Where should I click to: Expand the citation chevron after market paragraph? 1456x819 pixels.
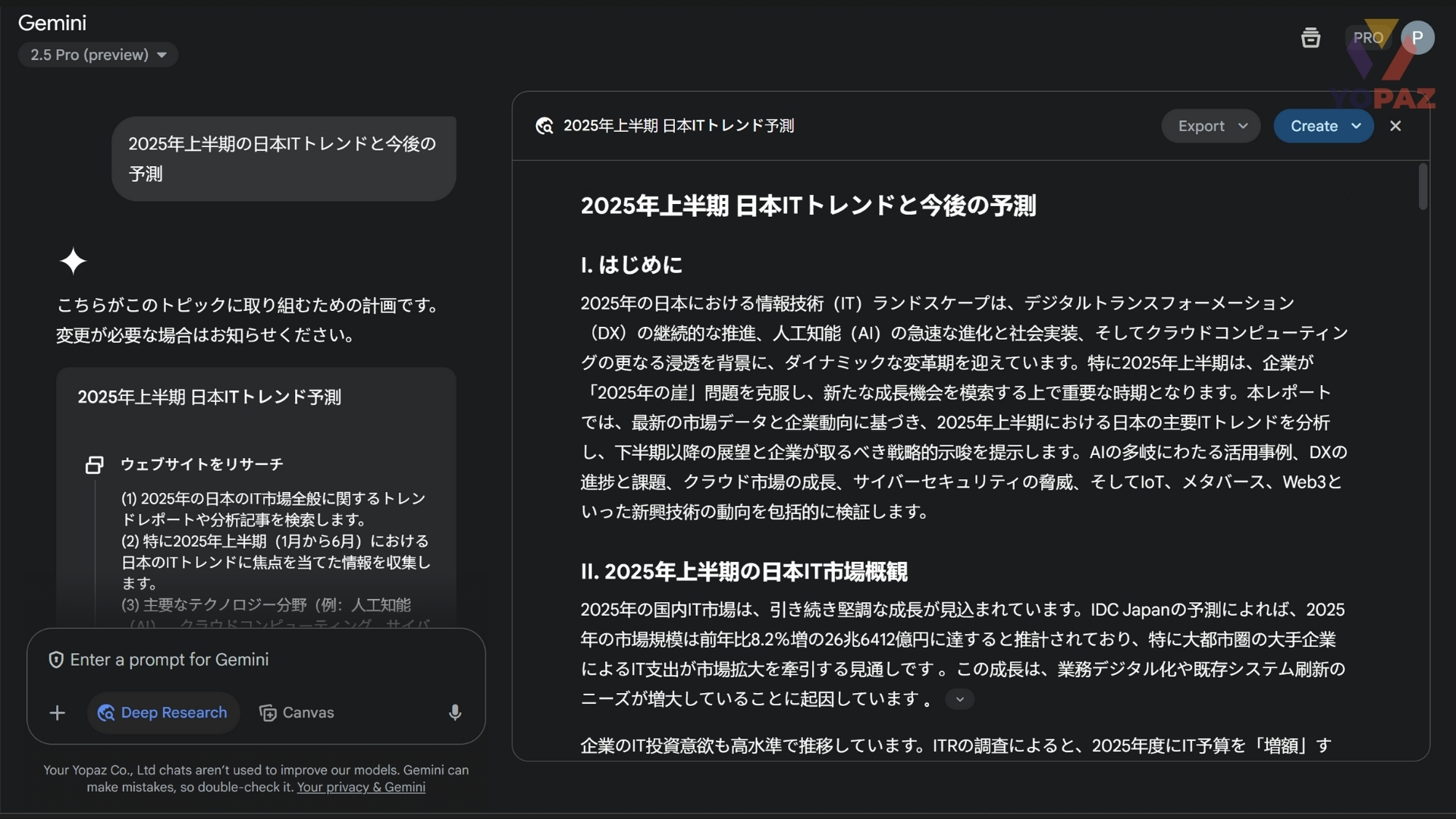pos(960,699)
